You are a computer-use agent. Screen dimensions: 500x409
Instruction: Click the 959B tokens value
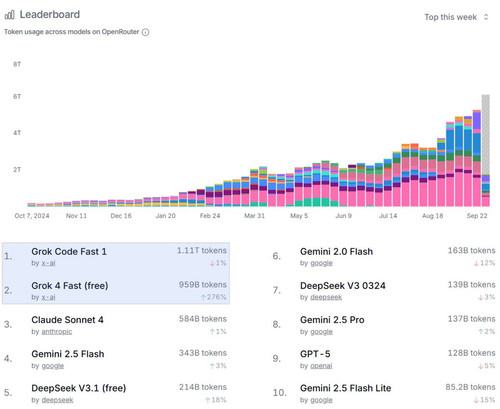pos(203,285)
